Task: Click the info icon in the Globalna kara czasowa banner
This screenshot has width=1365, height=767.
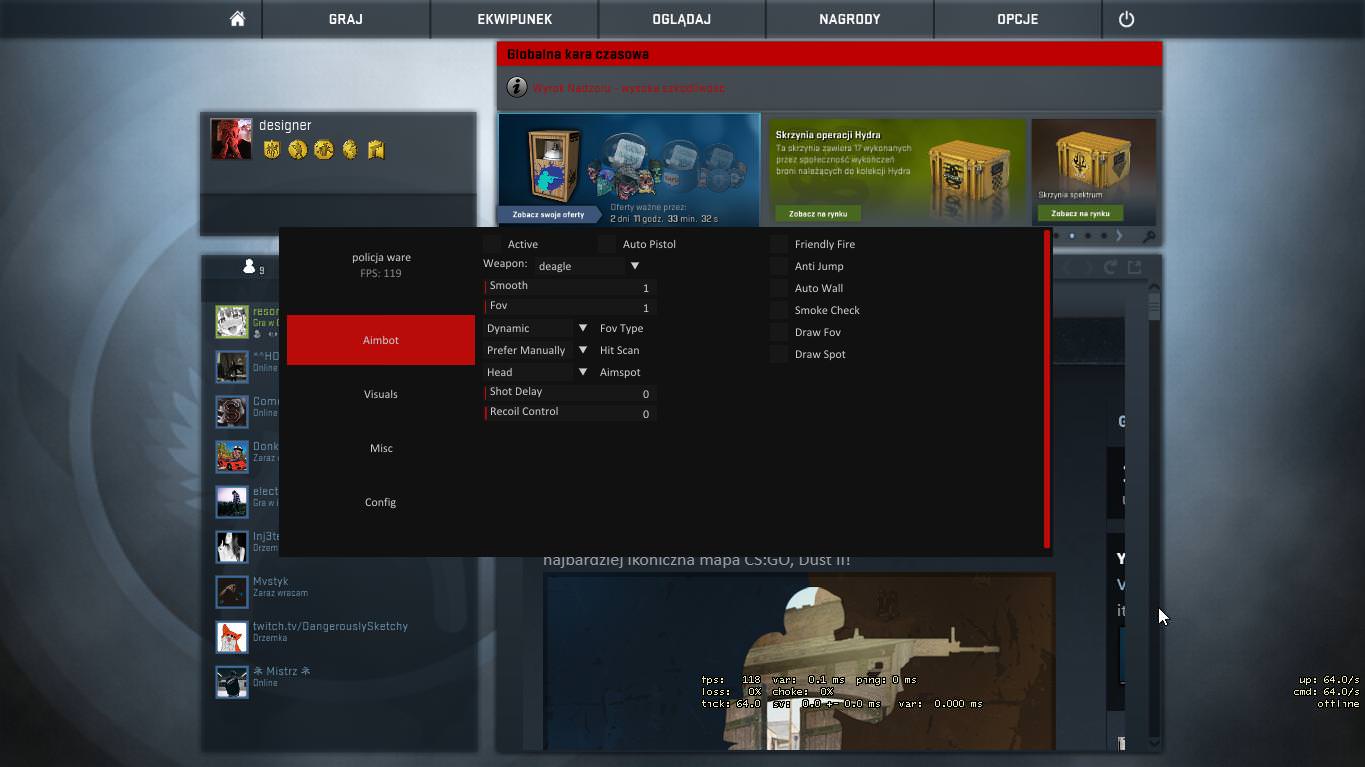Action: coord(516,87)
